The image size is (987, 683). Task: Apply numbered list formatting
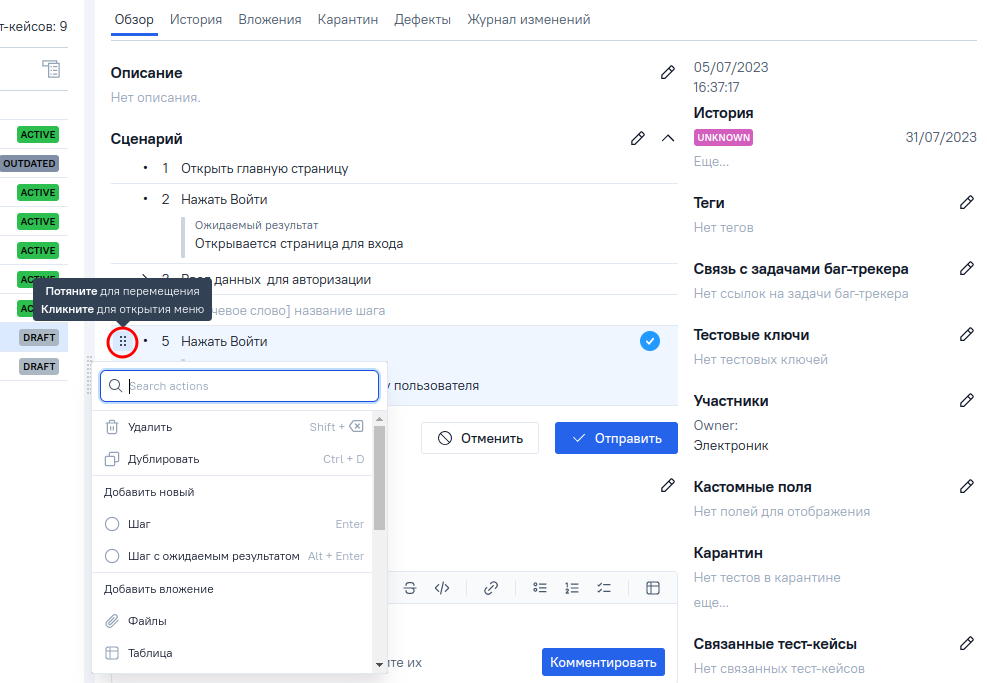[x=572, y=588]
